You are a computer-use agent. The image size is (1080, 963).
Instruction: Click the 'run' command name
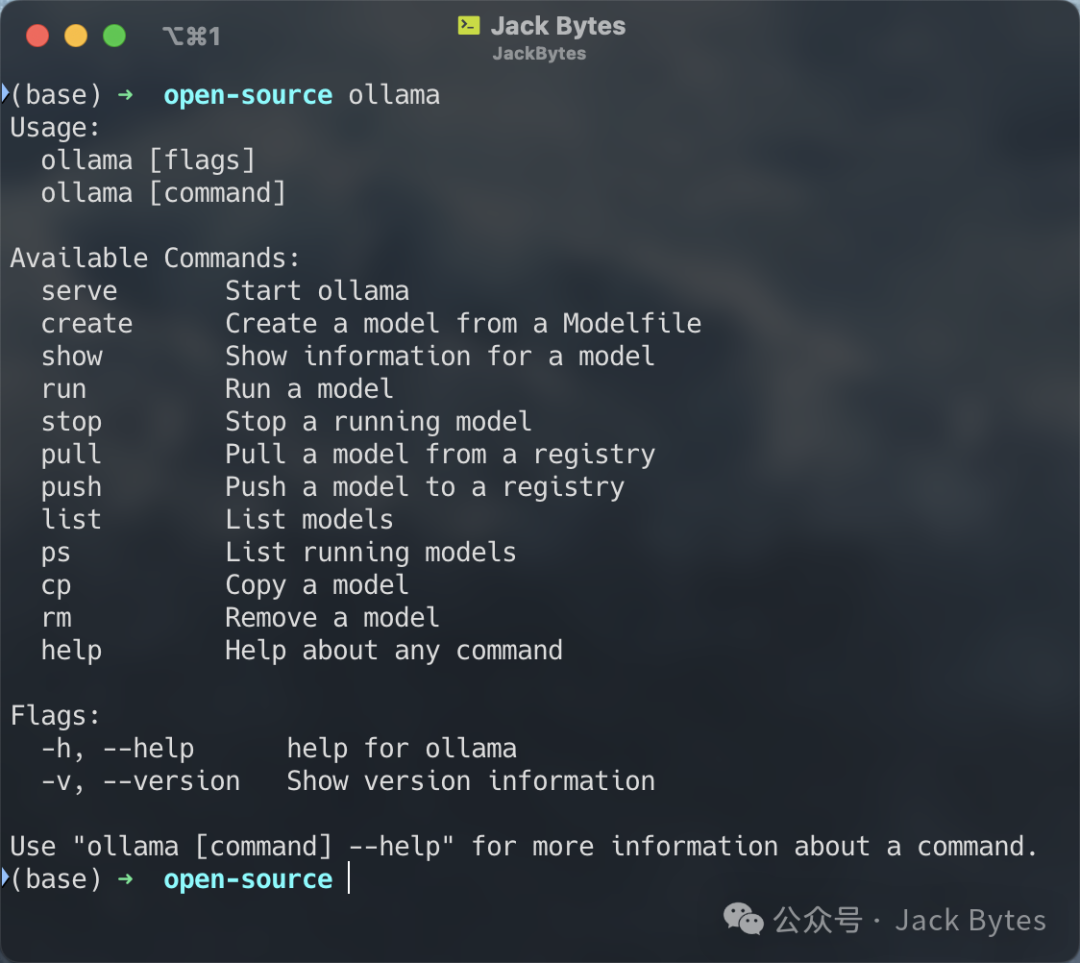64,390
